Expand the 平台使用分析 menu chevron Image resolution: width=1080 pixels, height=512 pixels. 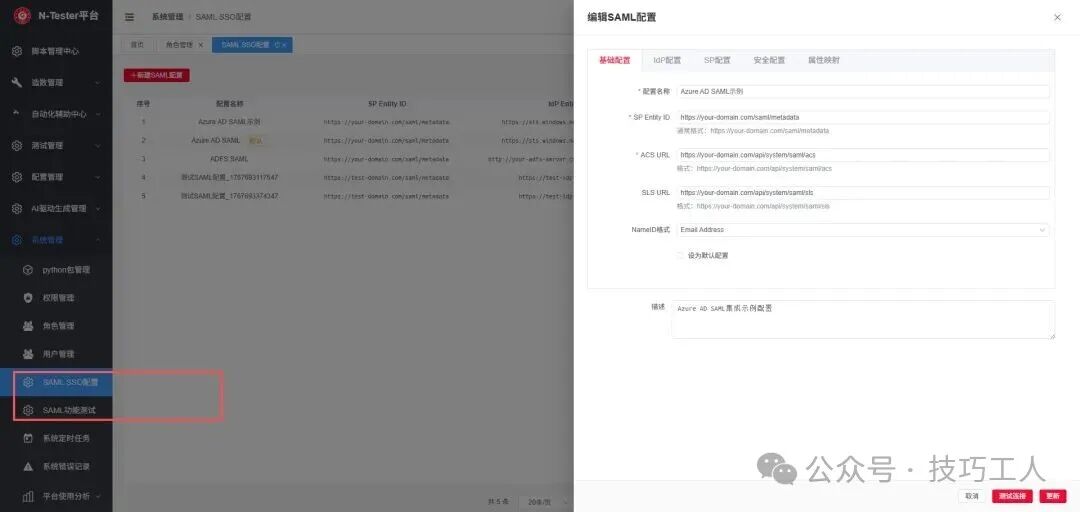coord(97,495)
